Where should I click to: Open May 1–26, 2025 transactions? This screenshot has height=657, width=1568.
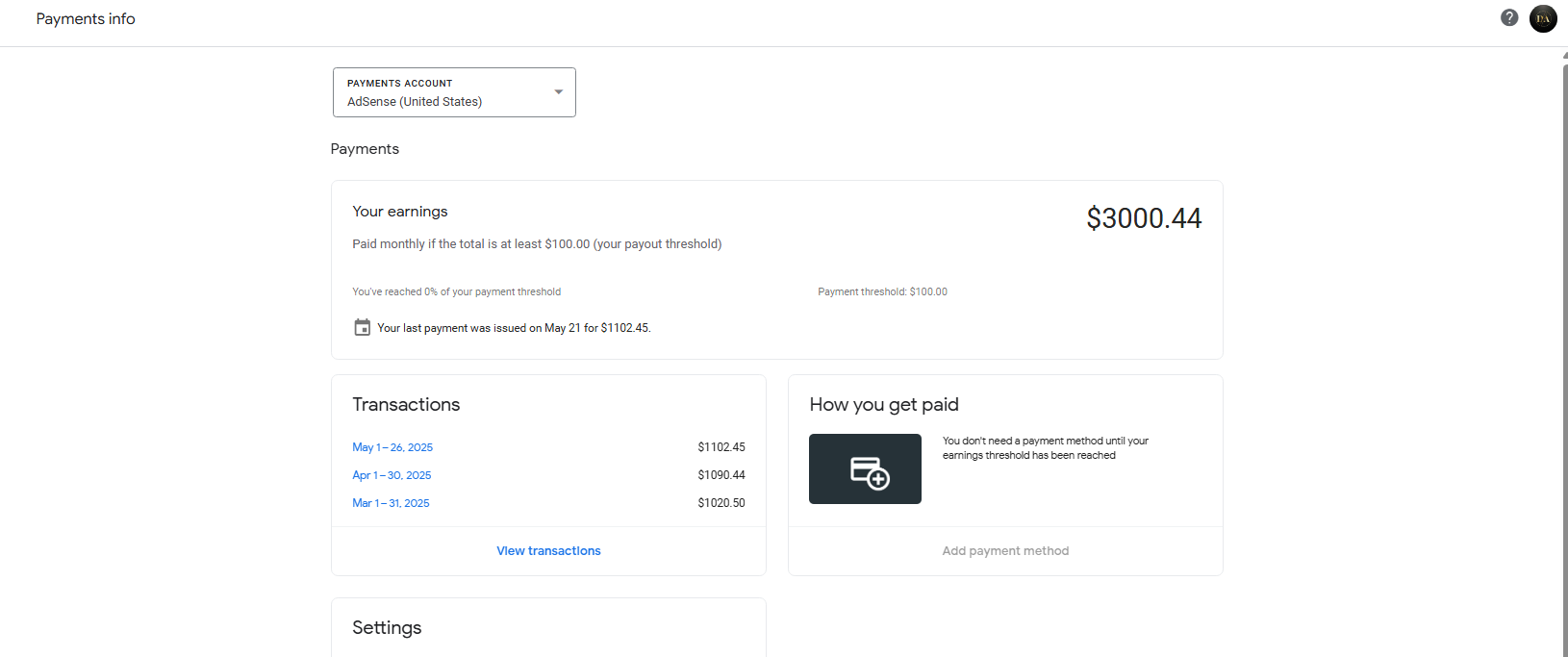pos(392,447)
